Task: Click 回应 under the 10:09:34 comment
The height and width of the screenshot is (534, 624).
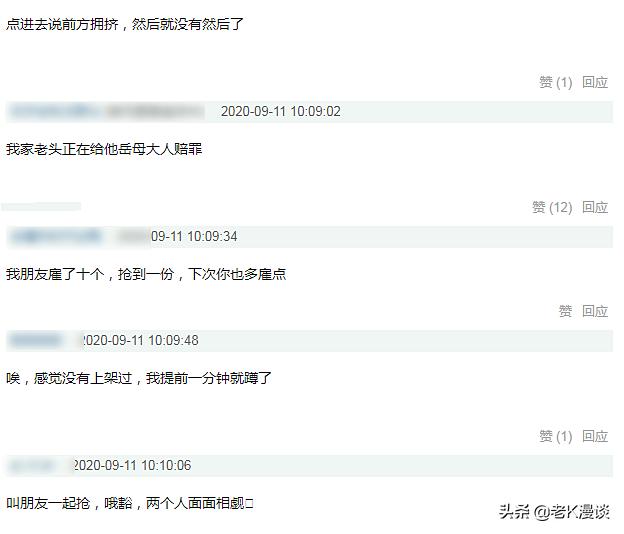Action: pos(595,311)
